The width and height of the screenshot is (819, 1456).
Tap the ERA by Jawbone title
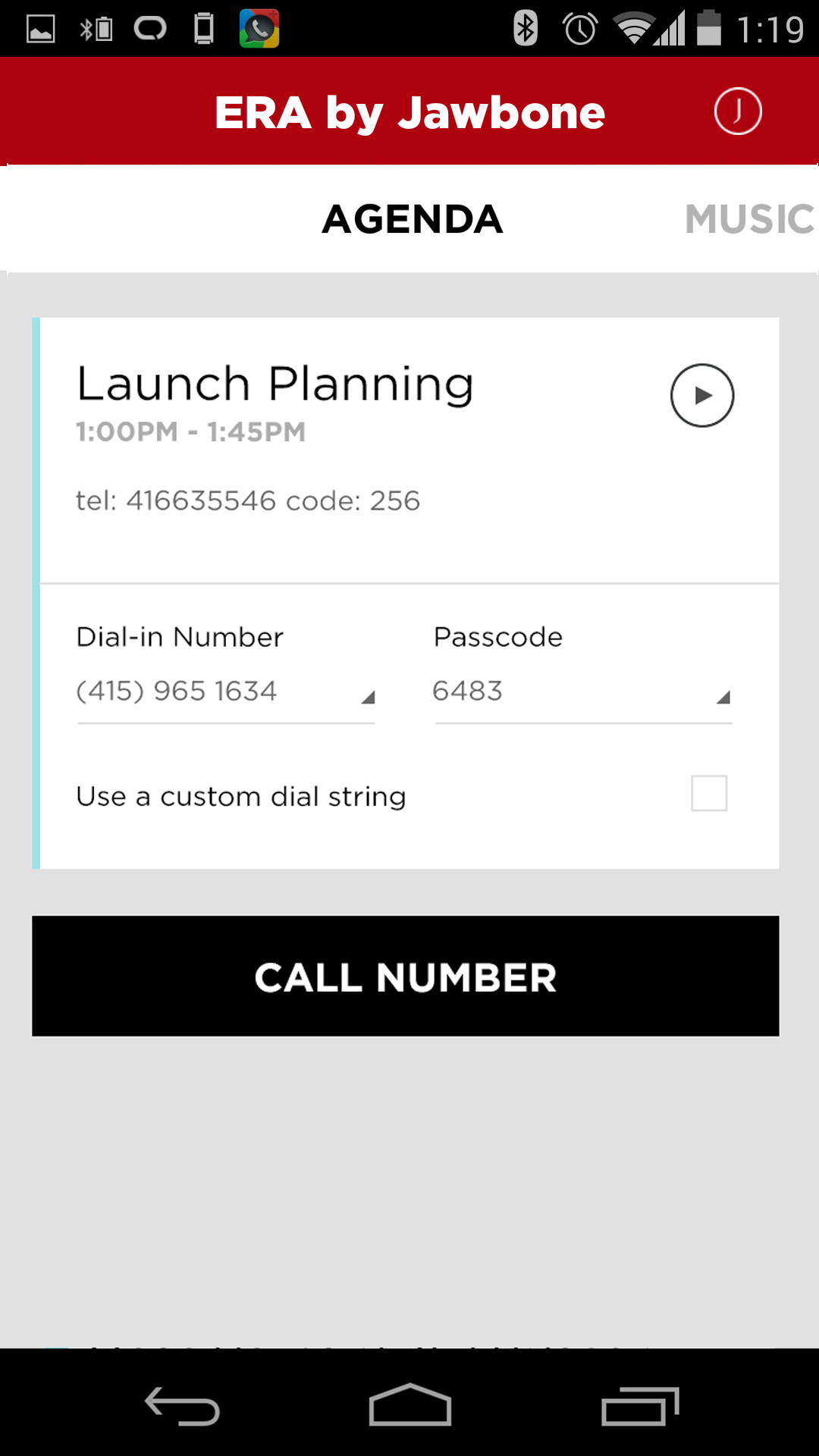tap(409, 113)
